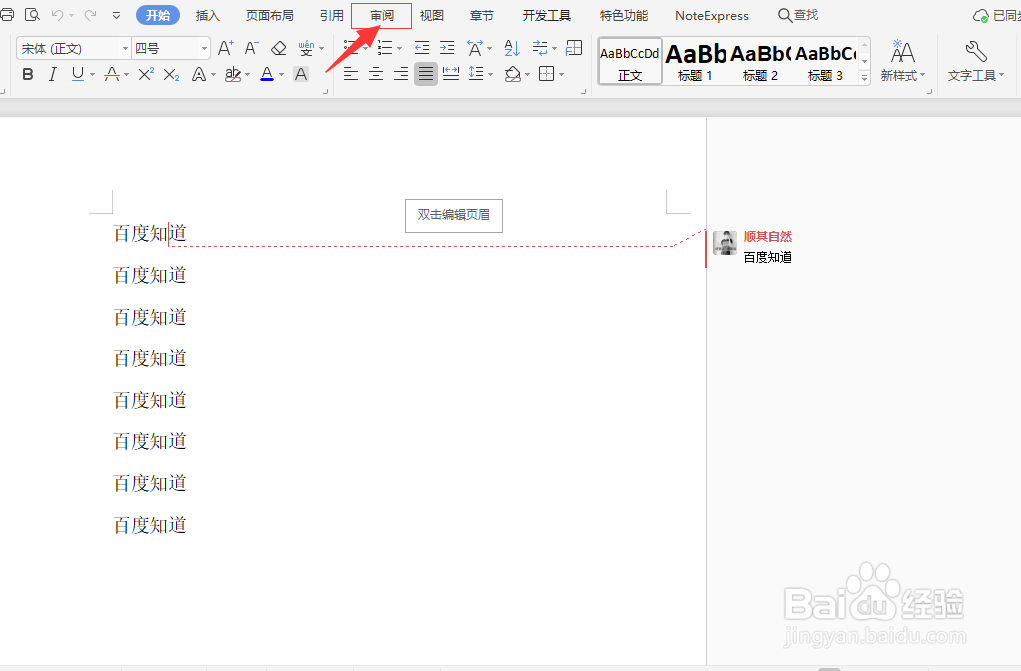This screenshot has width=1021, height=671.
Task: Apply borders to the selection
Action: 547,74
